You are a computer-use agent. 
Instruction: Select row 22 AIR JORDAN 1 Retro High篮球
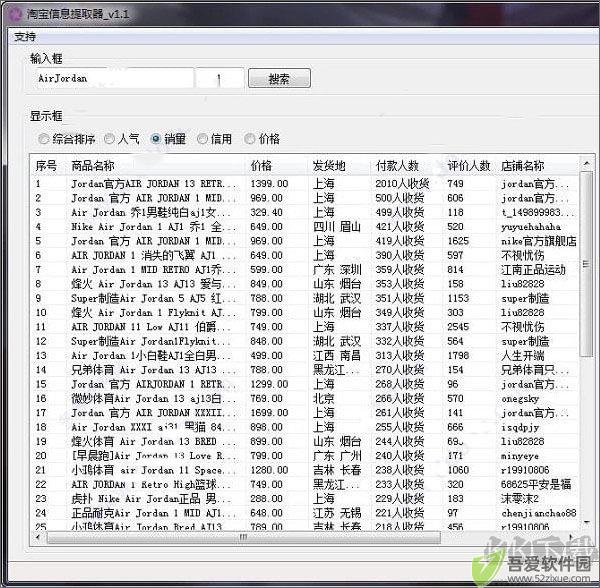(304, 484)
